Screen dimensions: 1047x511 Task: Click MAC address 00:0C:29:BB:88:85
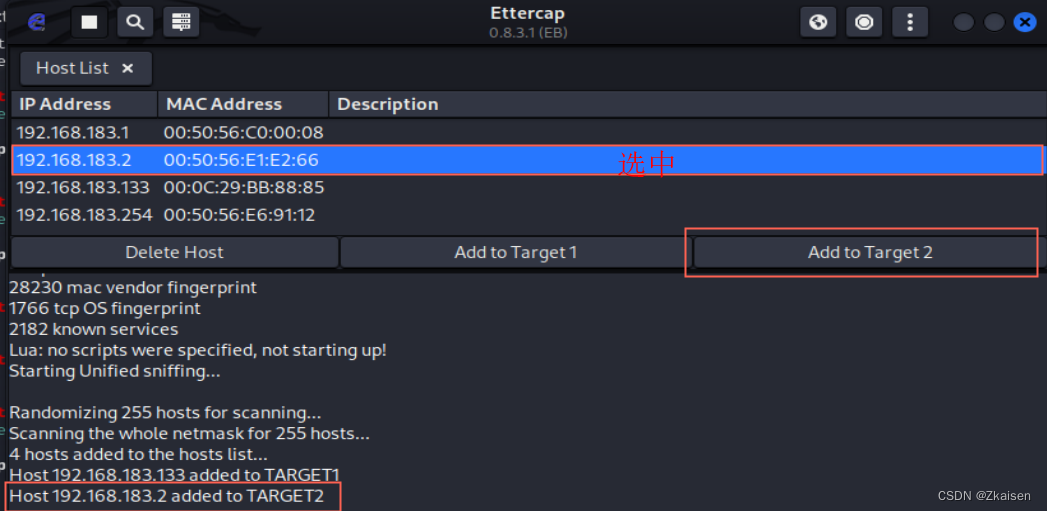click(x=244, y=188)
